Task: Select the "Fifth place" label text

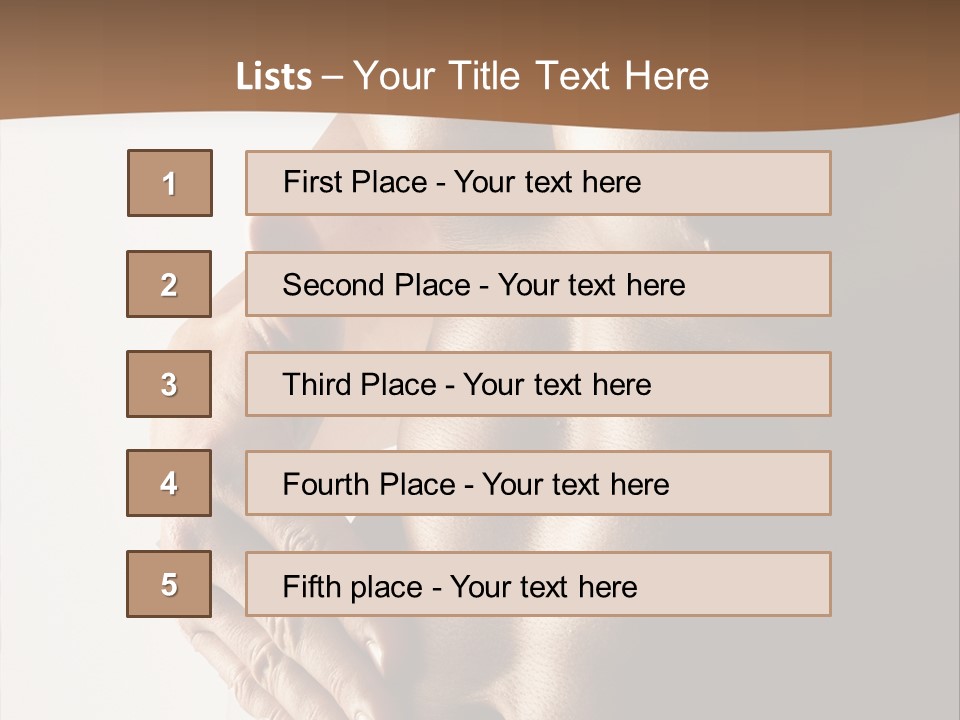Action: click(x=354, y=586)
